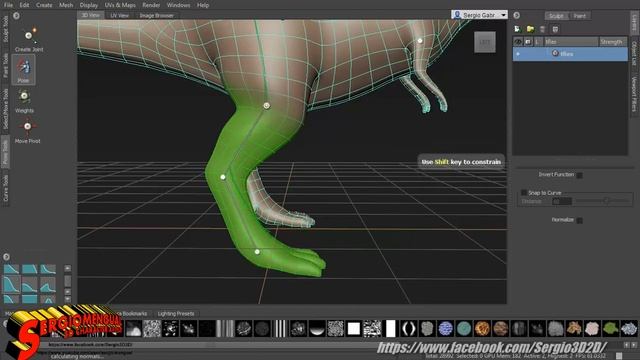Open the Curve Tools side tab
Image resolution: width=640 pixels, height=360 pixels.
pyautogui.click(x=6, y=189)
